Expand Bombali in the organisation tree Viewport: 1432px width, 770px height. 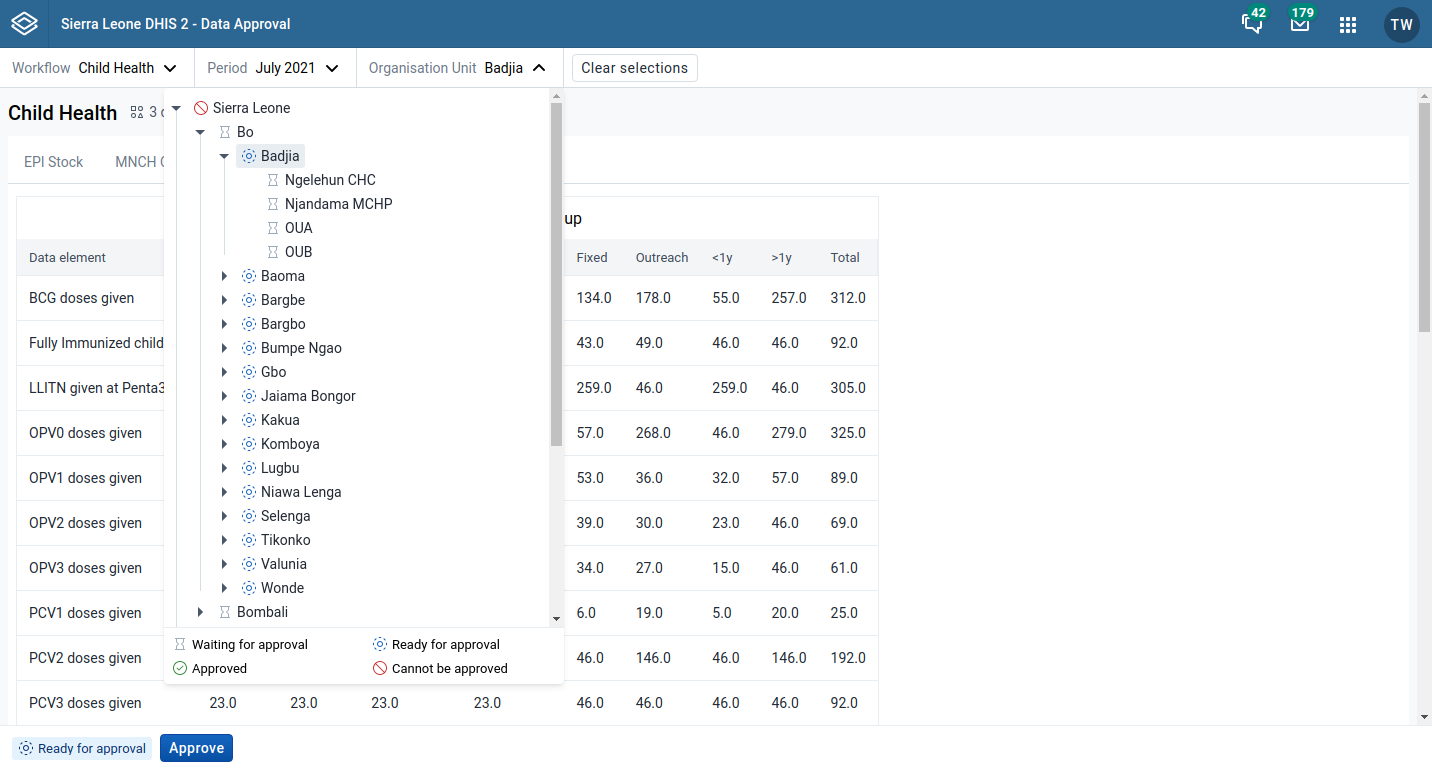click(199, 611)
